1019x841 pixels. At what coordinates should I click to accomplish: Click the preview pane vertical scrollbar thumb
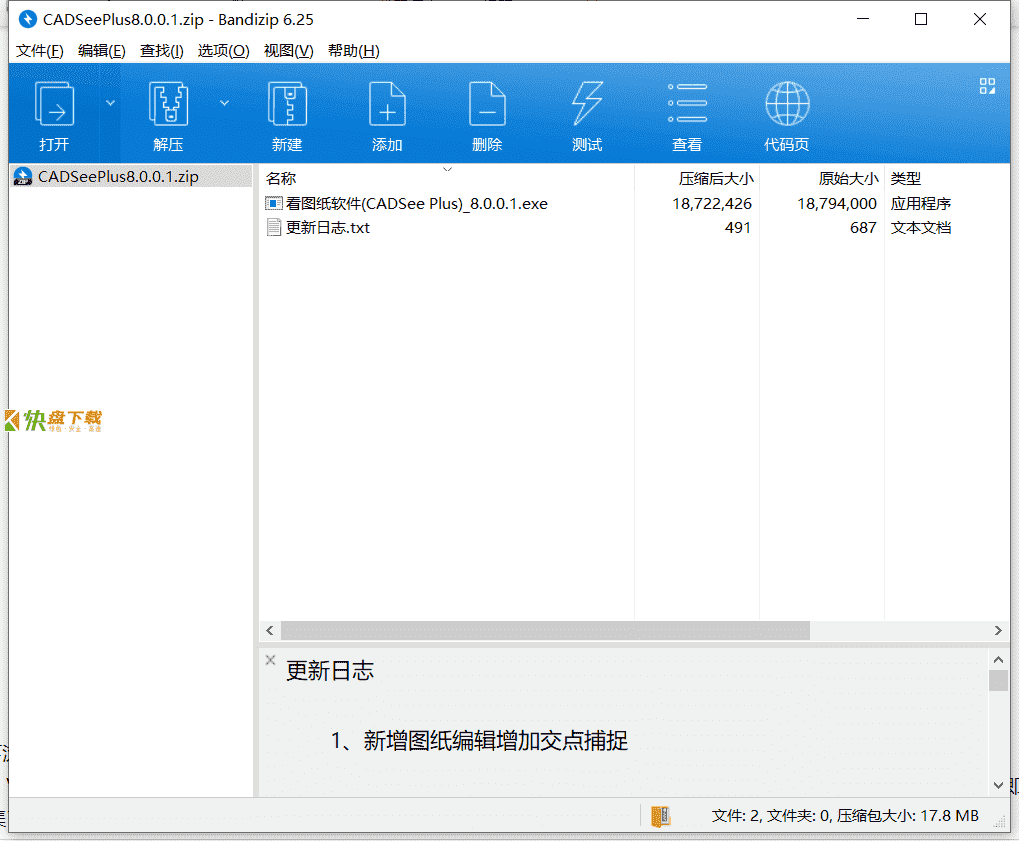[x=998, y=680]
